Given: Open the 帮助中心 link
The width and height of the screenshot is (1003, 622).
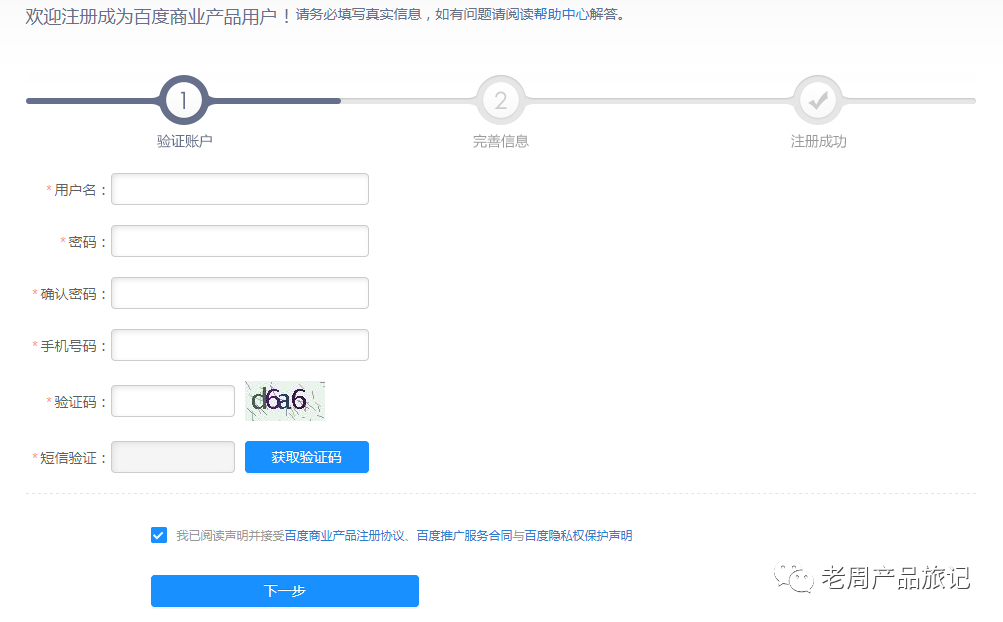Looking at the screenshot, I should tap(561, 15).
